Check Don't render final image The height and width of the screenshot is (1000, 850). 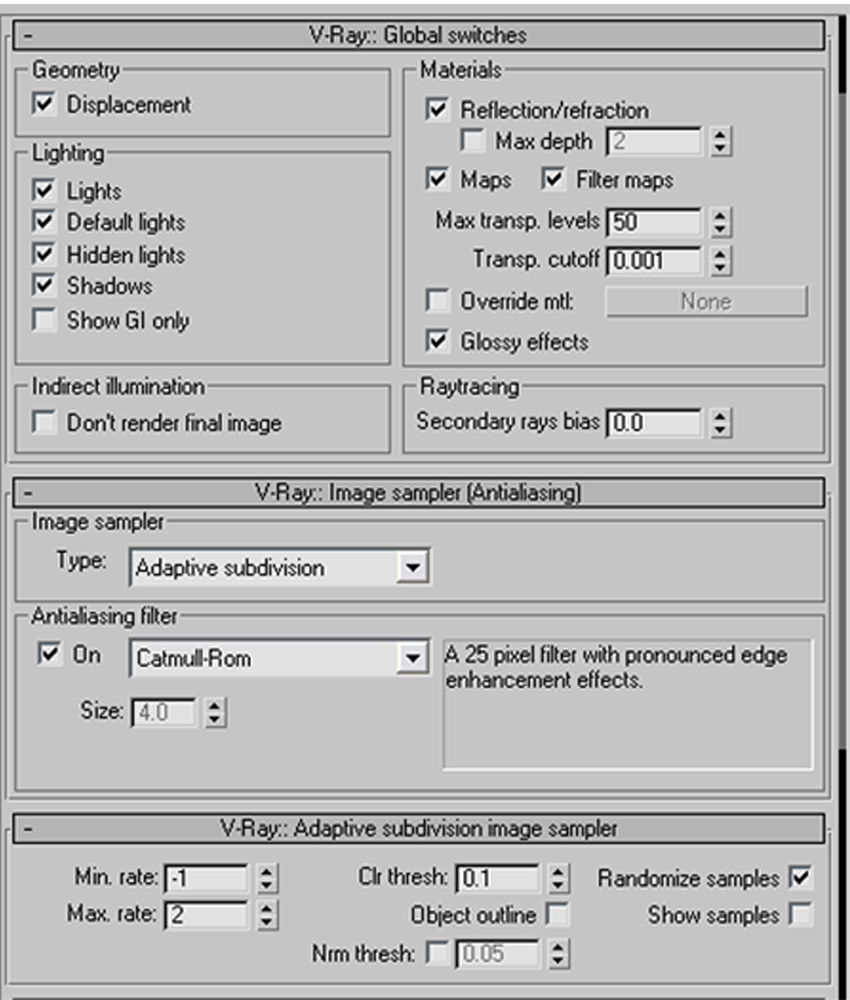coord(44,423)
